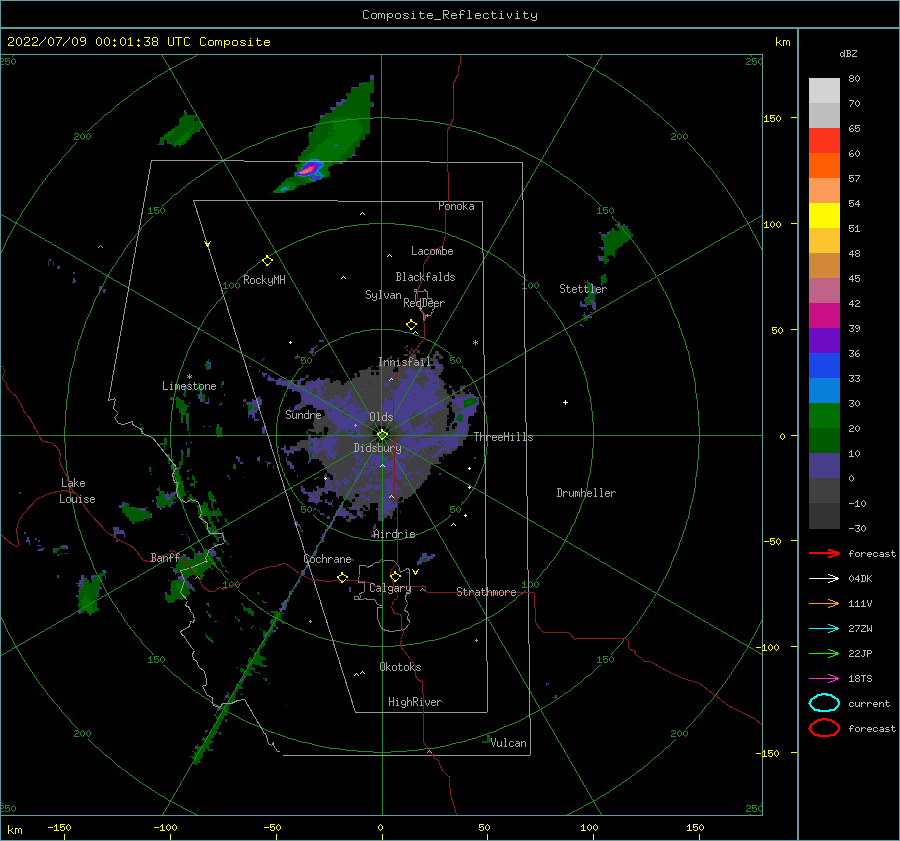Click the Blackfalds city label
Viewport: 900px width, 841px height.
425,277
